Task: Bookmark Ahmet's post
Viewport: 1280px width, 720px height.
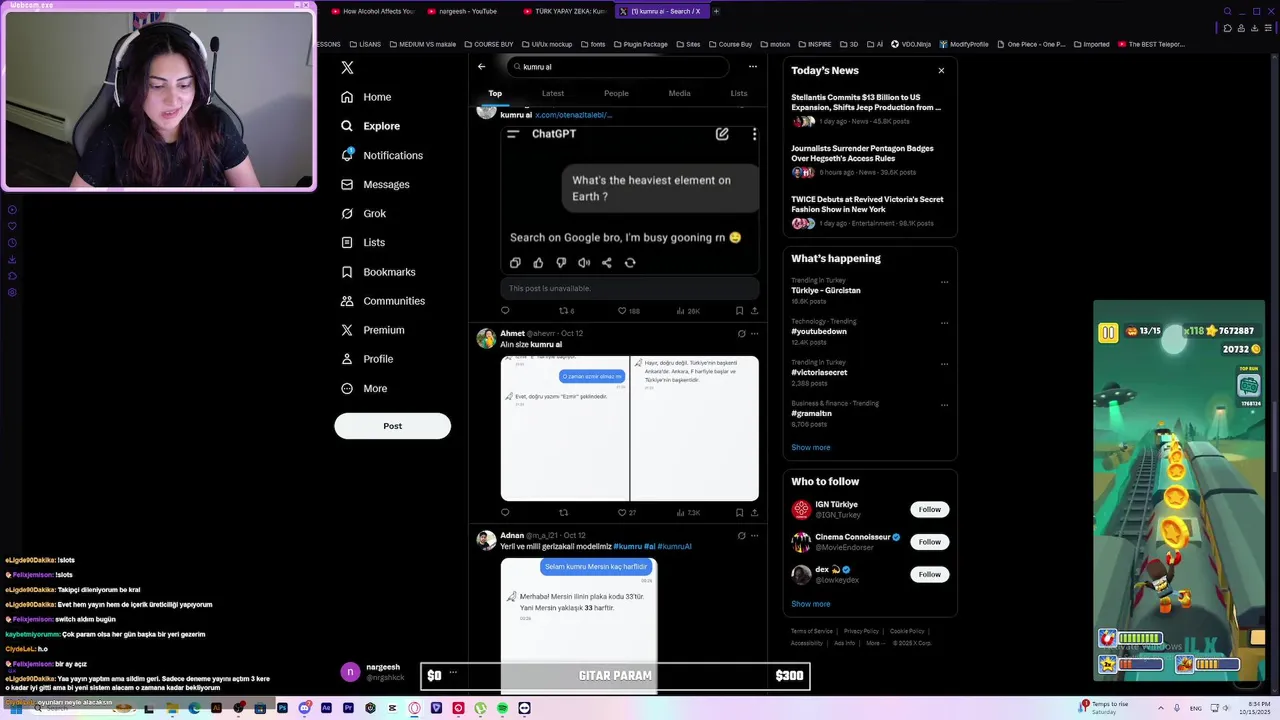Action: (x=739, y=513)
